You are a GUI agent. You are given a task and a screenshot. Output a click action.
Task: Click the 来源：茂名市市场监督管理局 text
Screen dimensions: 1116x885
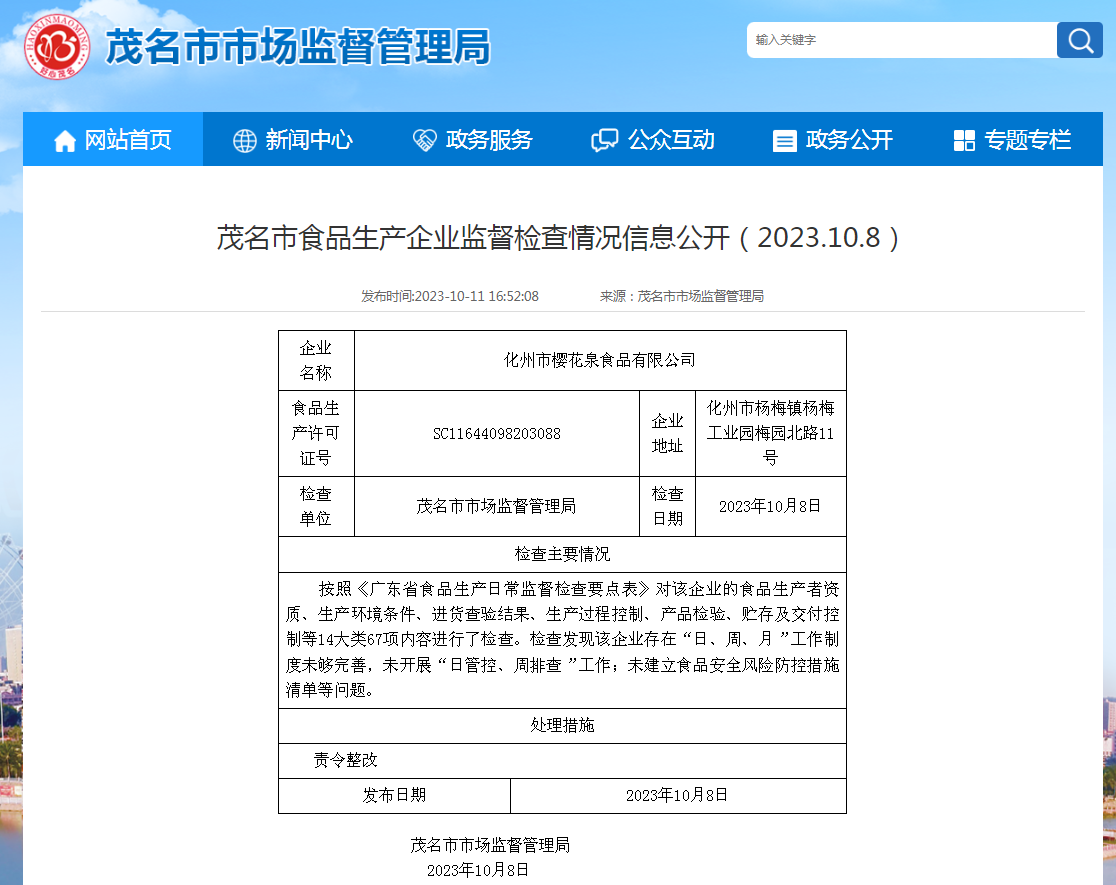coord(682,296)
